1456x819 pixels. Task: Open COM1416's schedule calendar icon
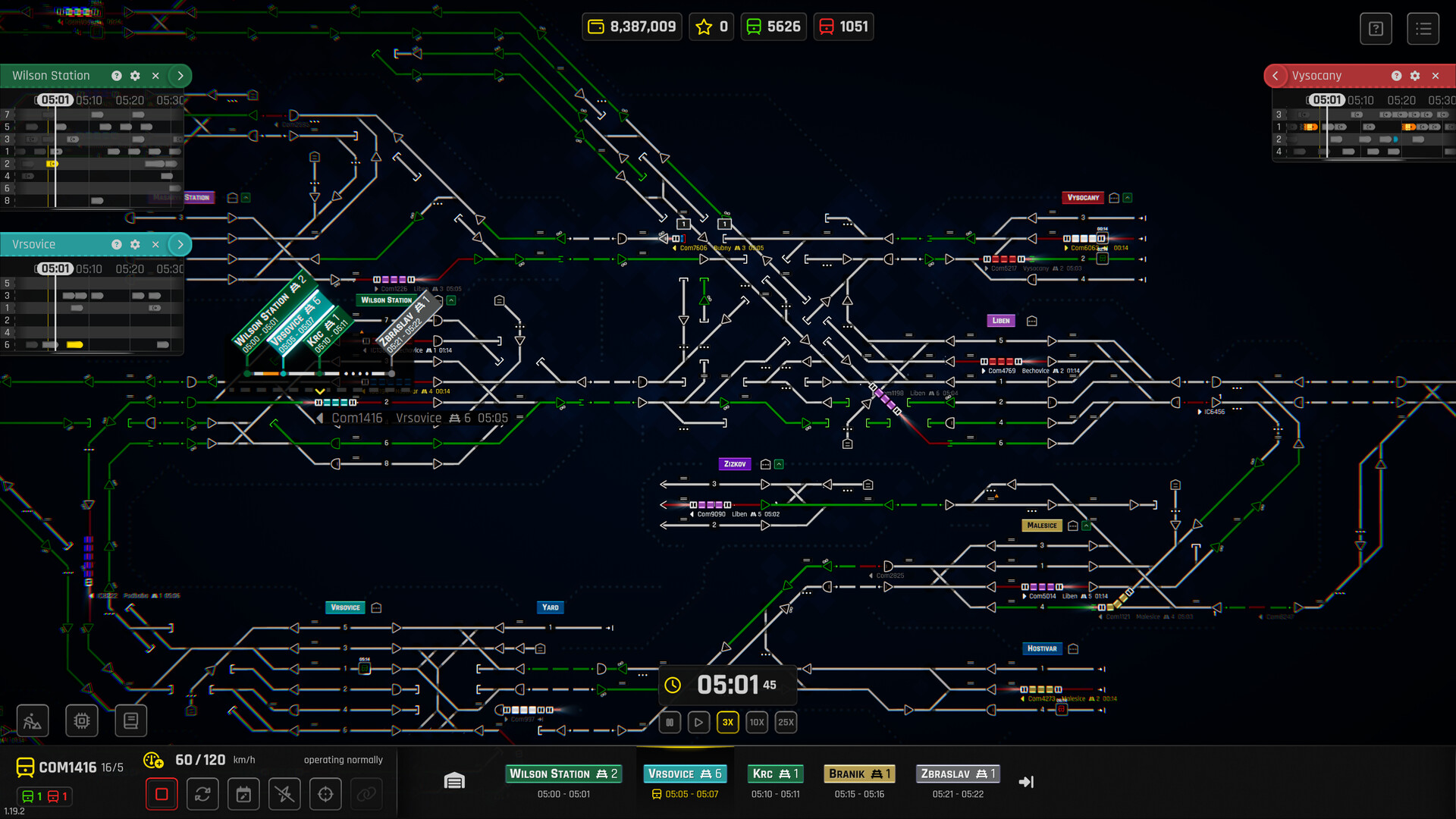243,794
